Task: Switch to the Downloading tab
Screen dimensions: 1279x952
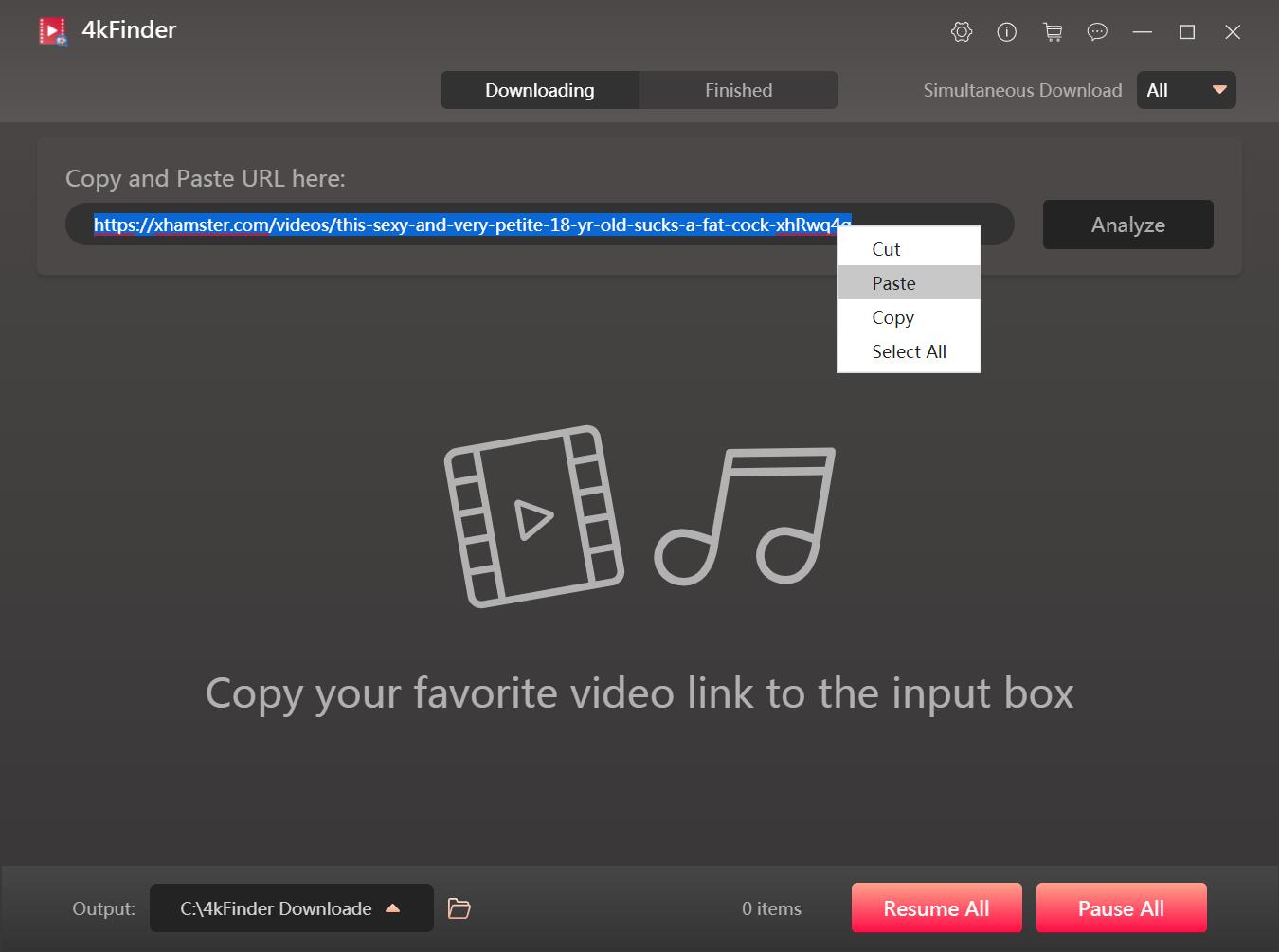Action: [540, 90]
